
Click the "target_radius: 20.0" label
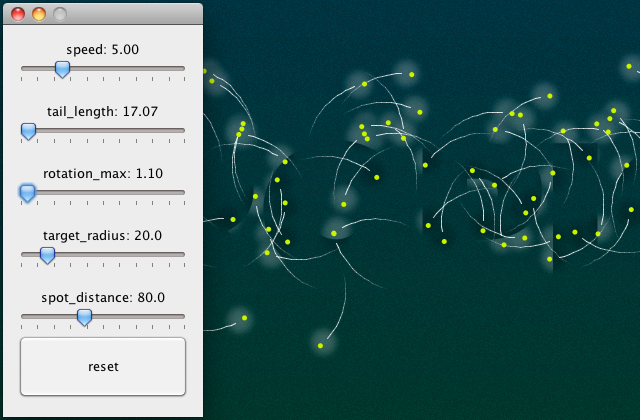[x=102, y=235]
